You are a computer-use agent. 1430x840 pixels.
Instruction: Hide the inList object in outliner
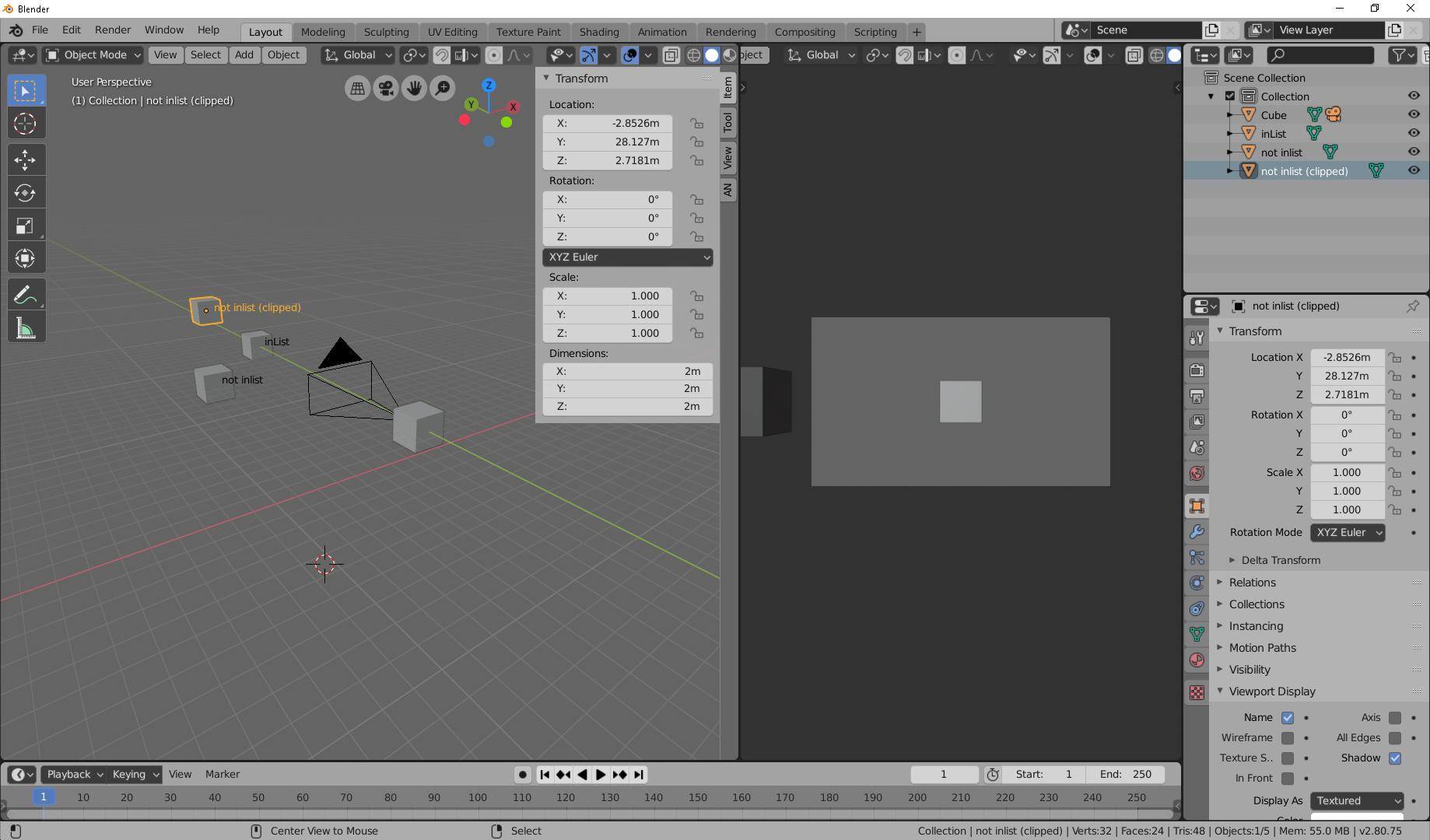point(1414,133)
